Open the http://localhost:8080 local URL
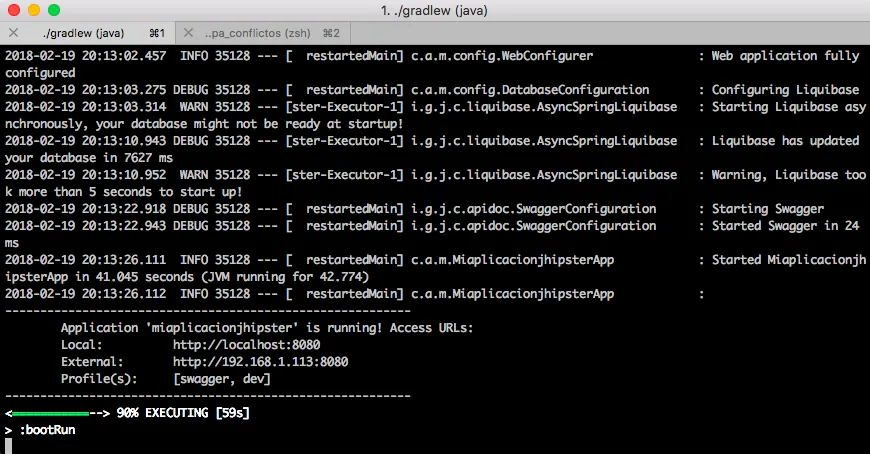This screenshot has width=870, height=454. tap(246, 345)
